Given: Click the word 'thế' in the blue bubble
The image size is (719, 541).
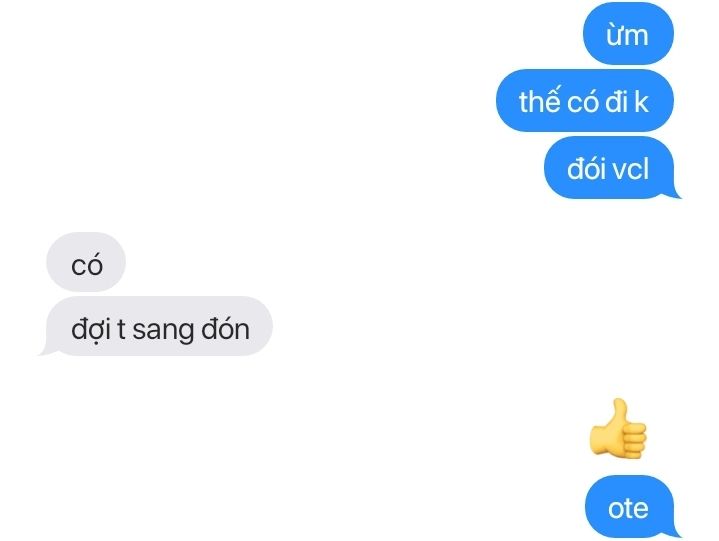Looking at the screenshot, I should pos(540,100).
